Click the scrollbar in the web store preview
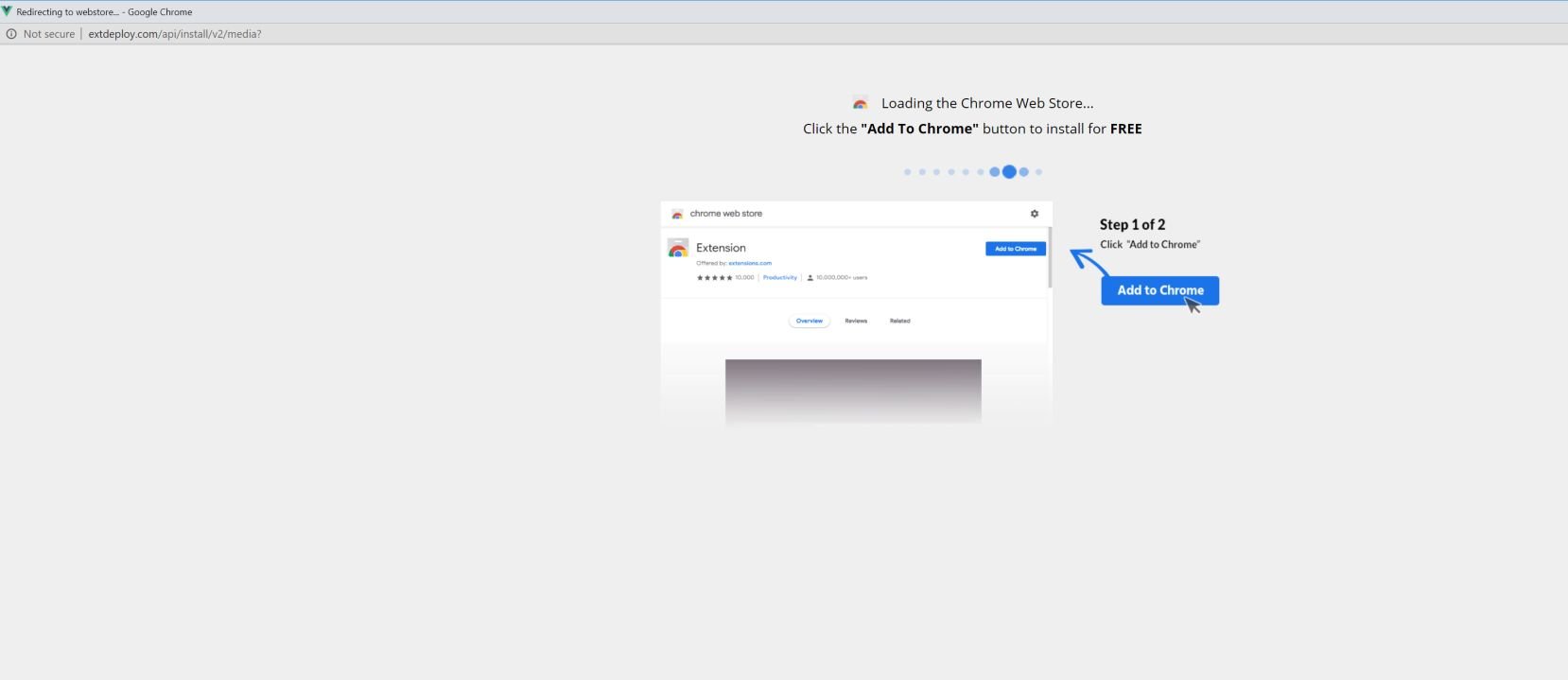The image size is (1568, 680). point(1050,257)
